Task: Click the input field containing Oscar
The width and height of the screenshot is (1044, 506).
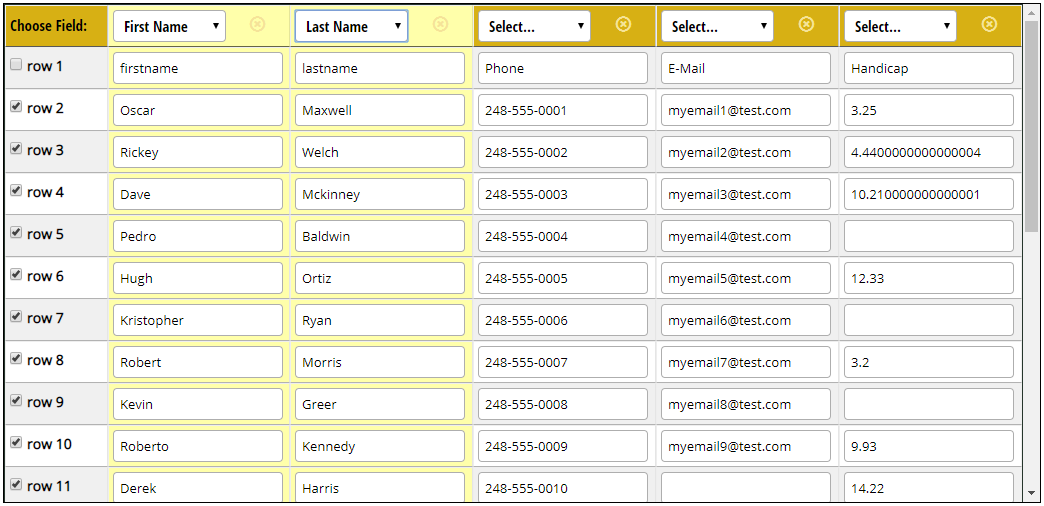Action: coord(198,111)
